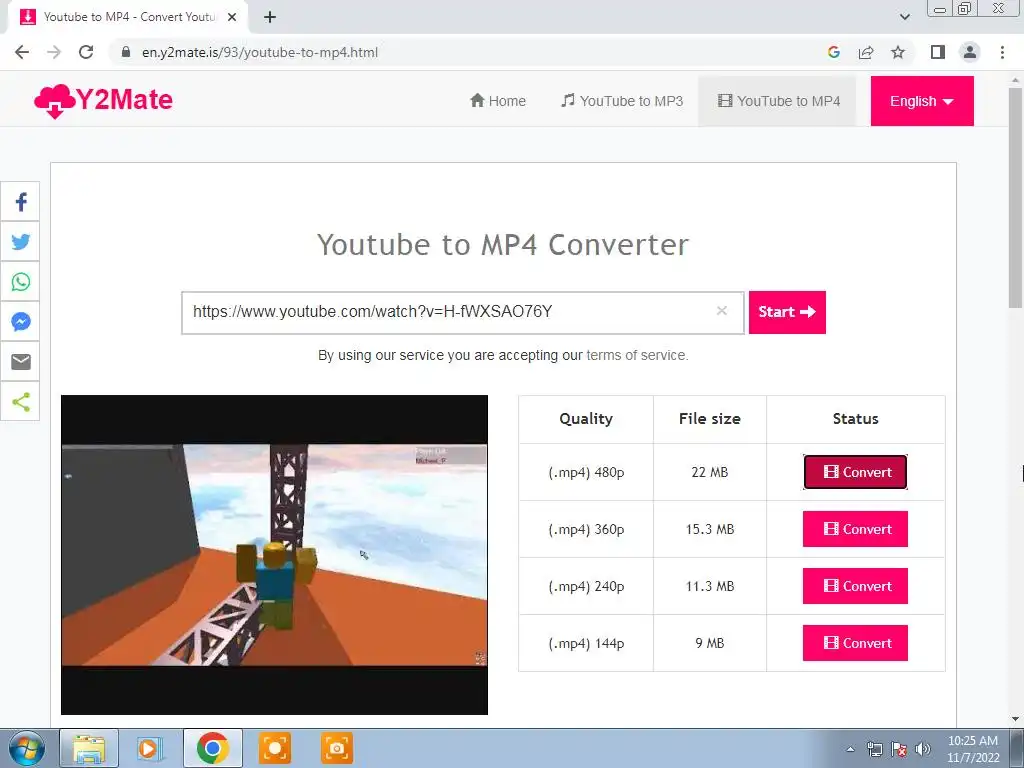Click the "11.3 MB" file size cell
Image resolution: width=1024 pixels, height=768 pixels.
point(710,586)
